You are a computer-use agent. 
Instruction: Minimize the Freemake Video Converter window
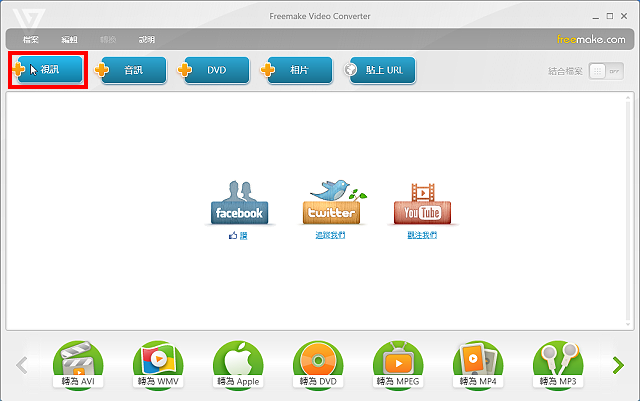[596, 17]
